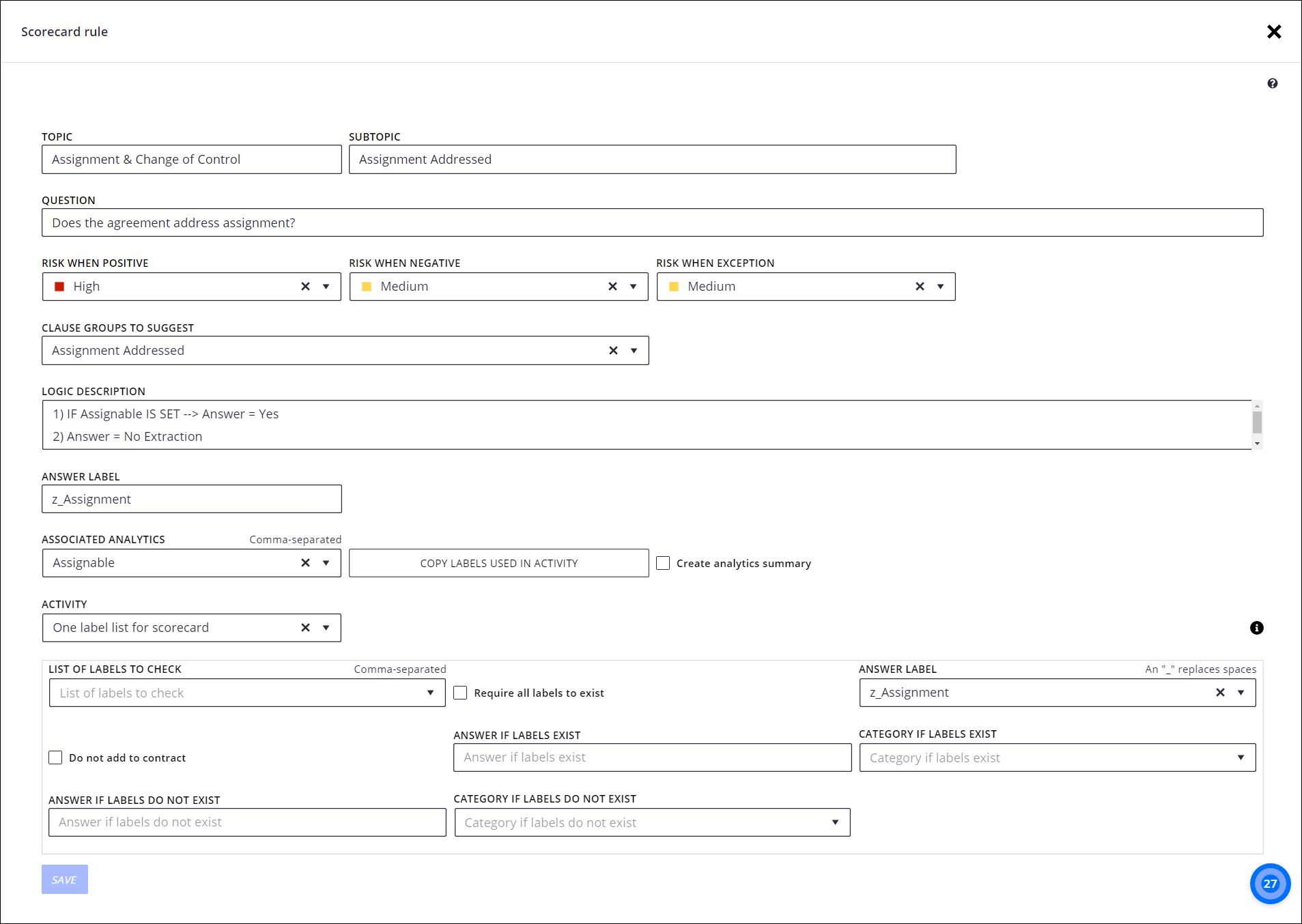Open the List of labels to check dropdown
This screenshot has height=924, width=1302.
click(x=431, y=693)
